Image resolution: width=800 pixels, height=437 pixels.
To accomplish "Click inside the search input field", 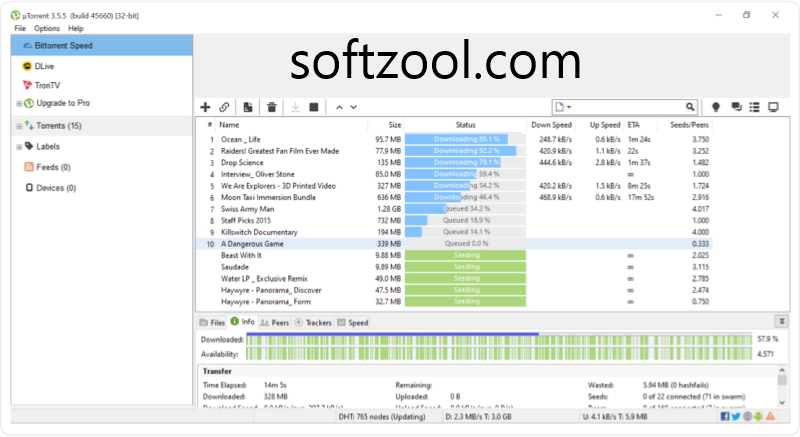I will click(x=629, y=107).
